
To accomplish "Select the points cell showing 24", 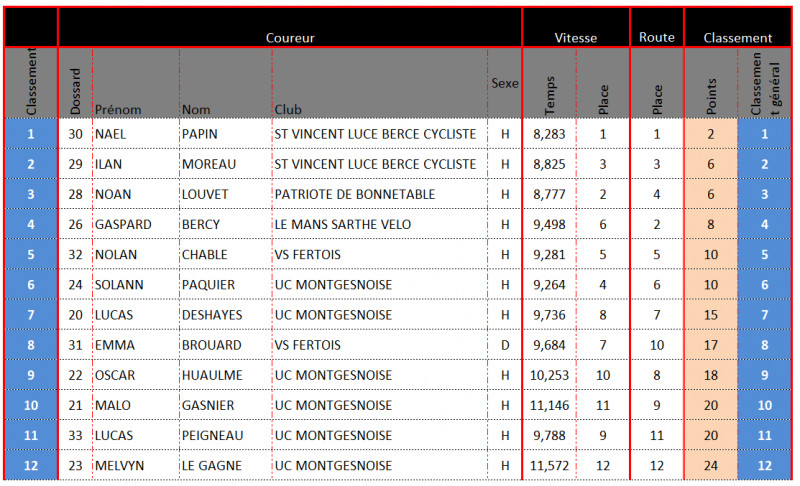I will pyautogui.click(x=711, y=465).
